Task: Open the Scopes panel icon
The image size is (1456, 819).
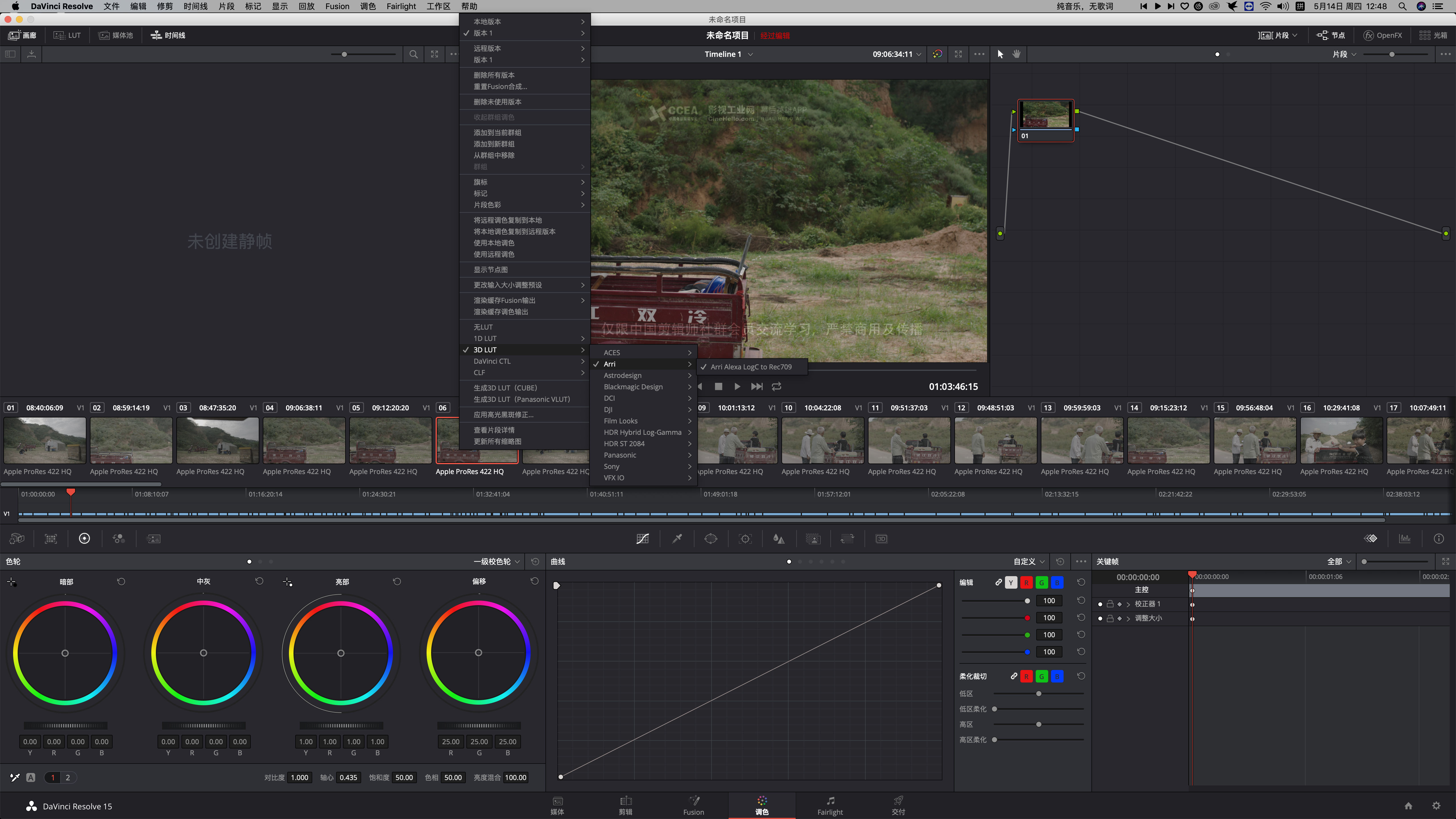Action: point(1405,539)
